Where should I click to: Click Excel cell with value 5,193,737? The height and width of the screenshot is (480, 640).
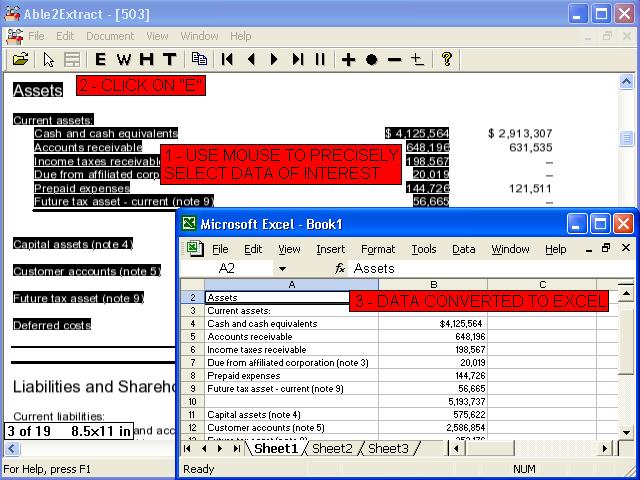(433, 402)
